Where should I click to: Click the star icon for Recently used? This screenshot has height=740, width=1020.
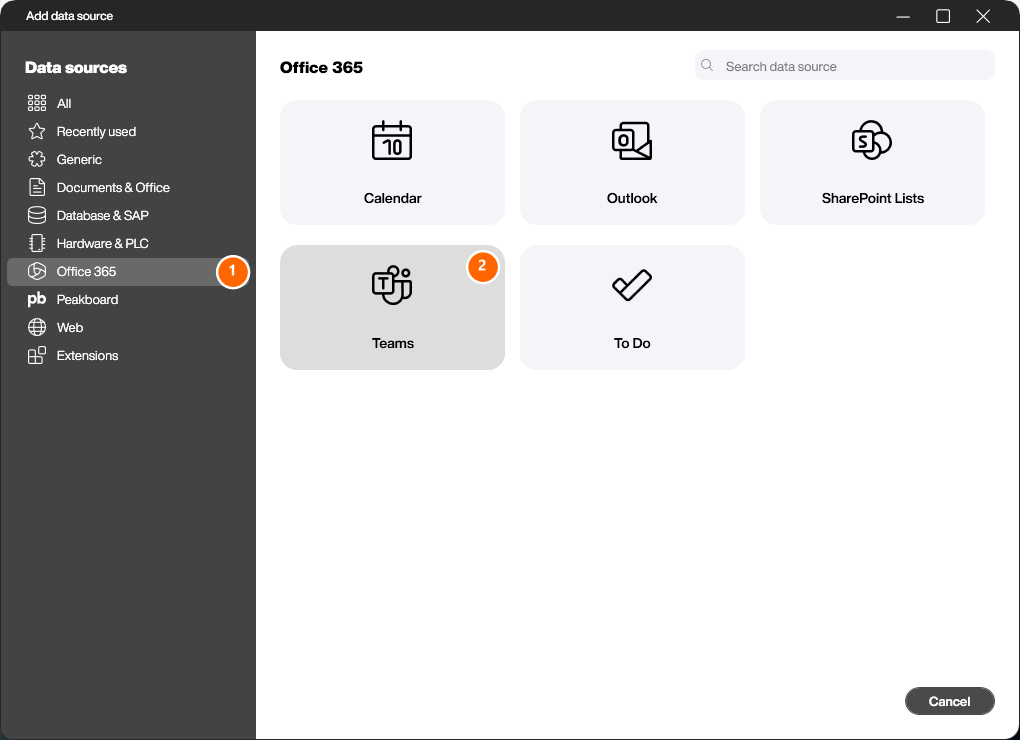click(x=37, y=131)
